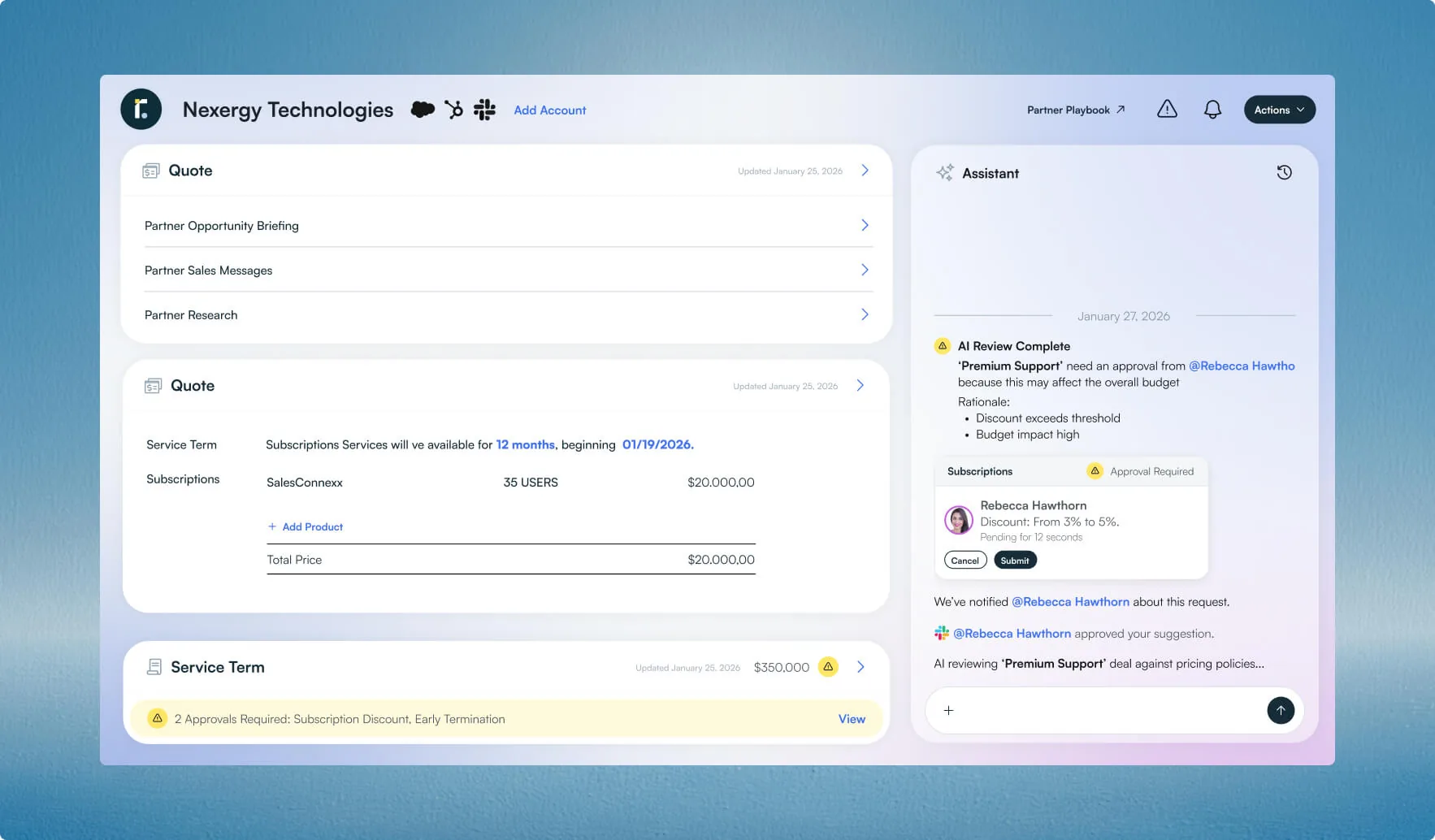
Task: Click the January 27, 2026 date separator
Action: coord(1124,316)
